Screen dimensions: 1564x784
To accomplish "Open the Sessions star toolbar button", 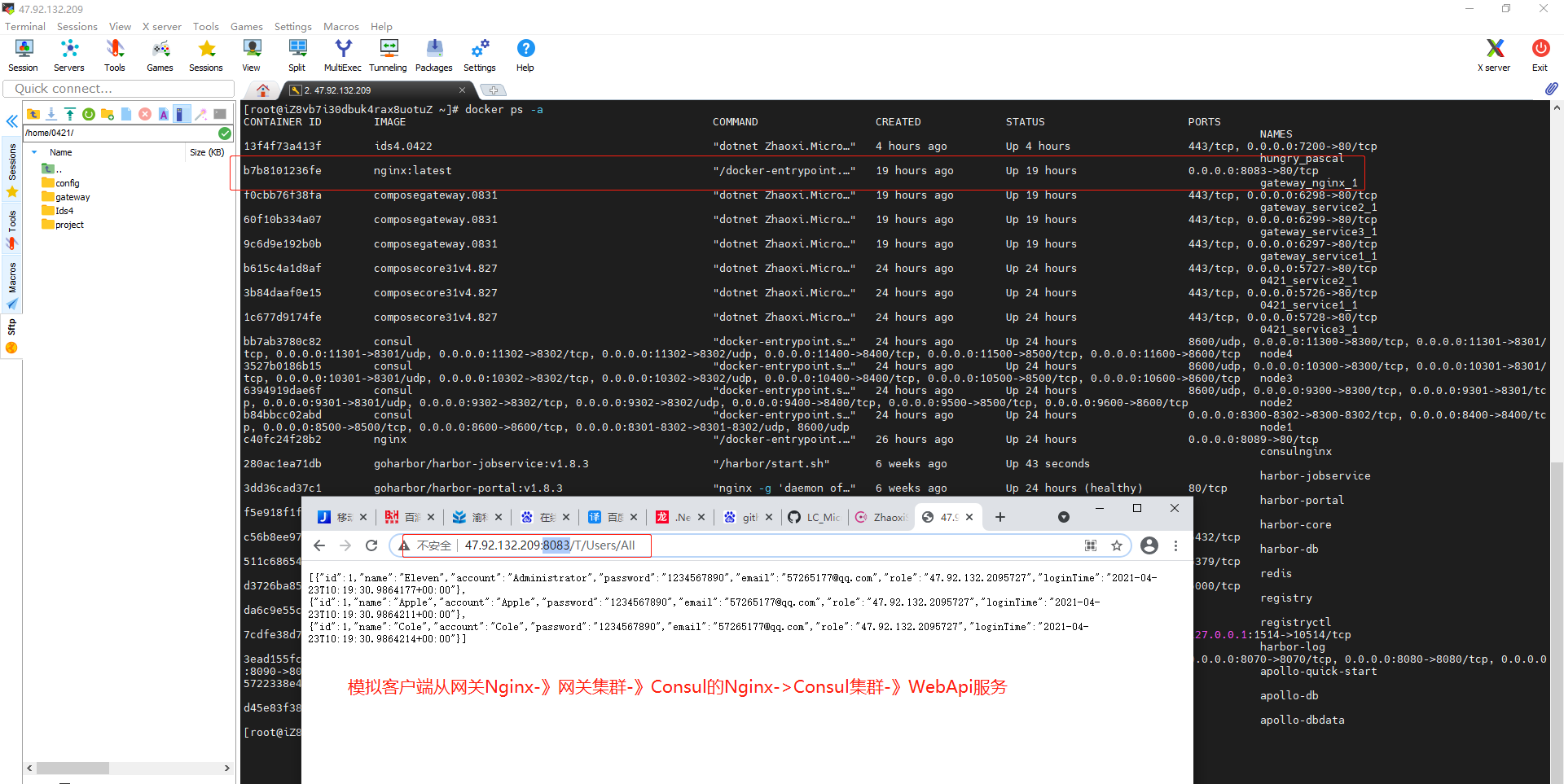I will tap(206, 55).
